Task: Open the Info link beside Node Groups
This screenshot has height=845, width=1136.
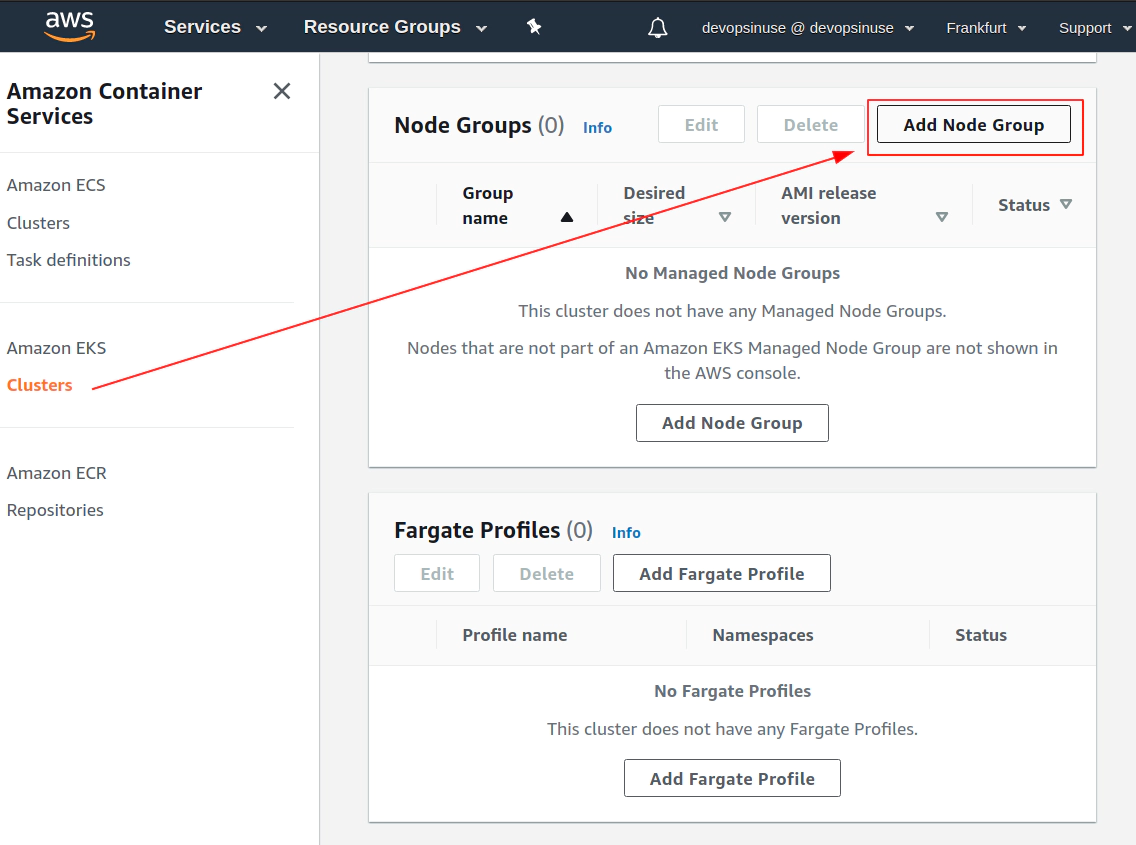Action: (598, 128)
